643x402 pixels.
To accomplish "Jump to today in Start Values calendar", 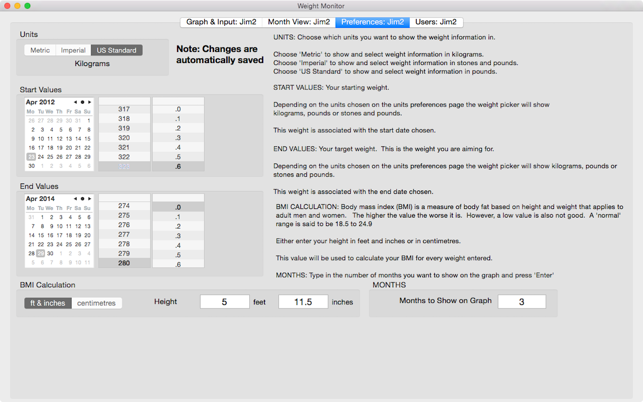I will click(x=82, y=102).
